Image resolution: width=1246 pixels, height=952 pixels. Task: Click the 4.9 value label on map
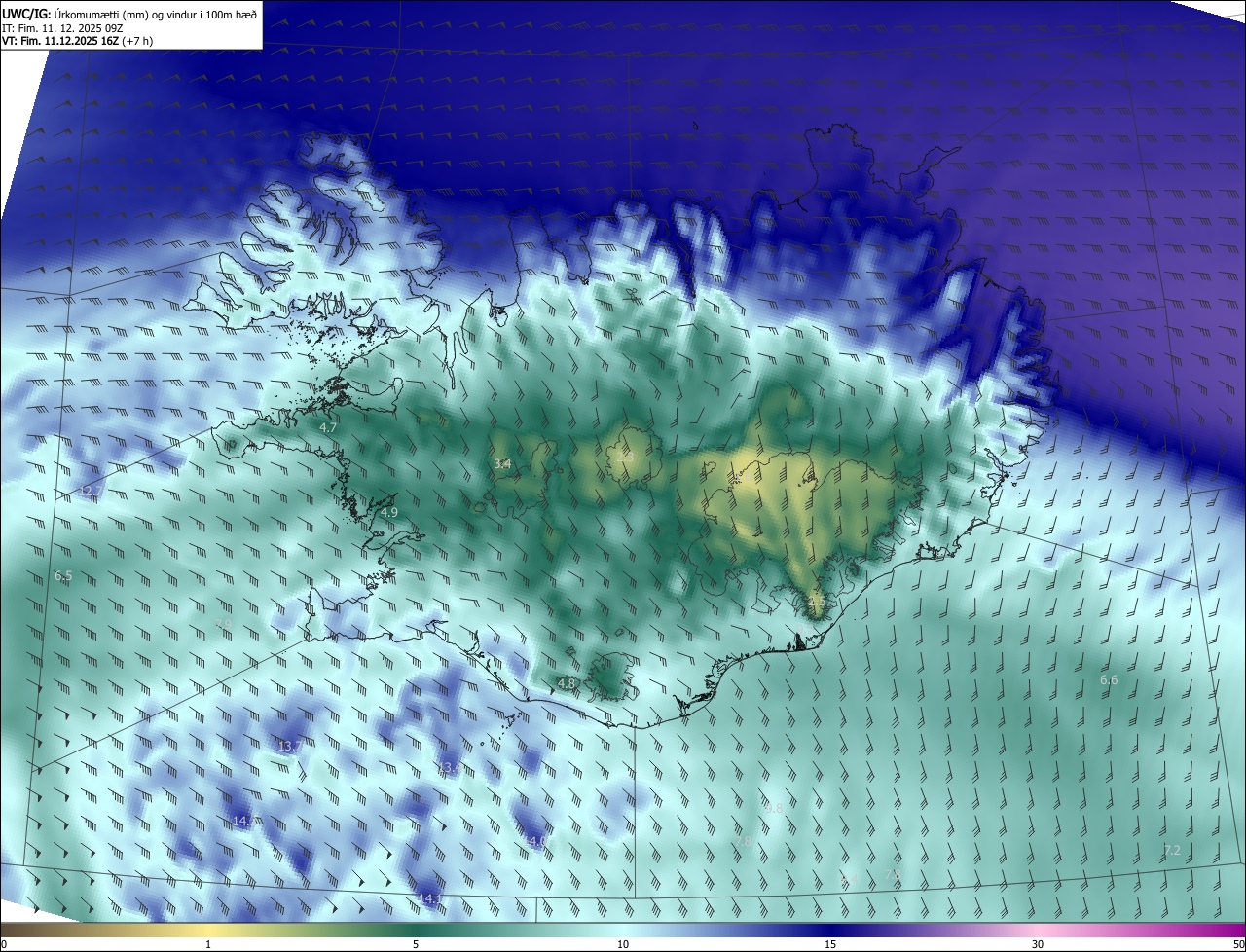[x=389, y=512]
